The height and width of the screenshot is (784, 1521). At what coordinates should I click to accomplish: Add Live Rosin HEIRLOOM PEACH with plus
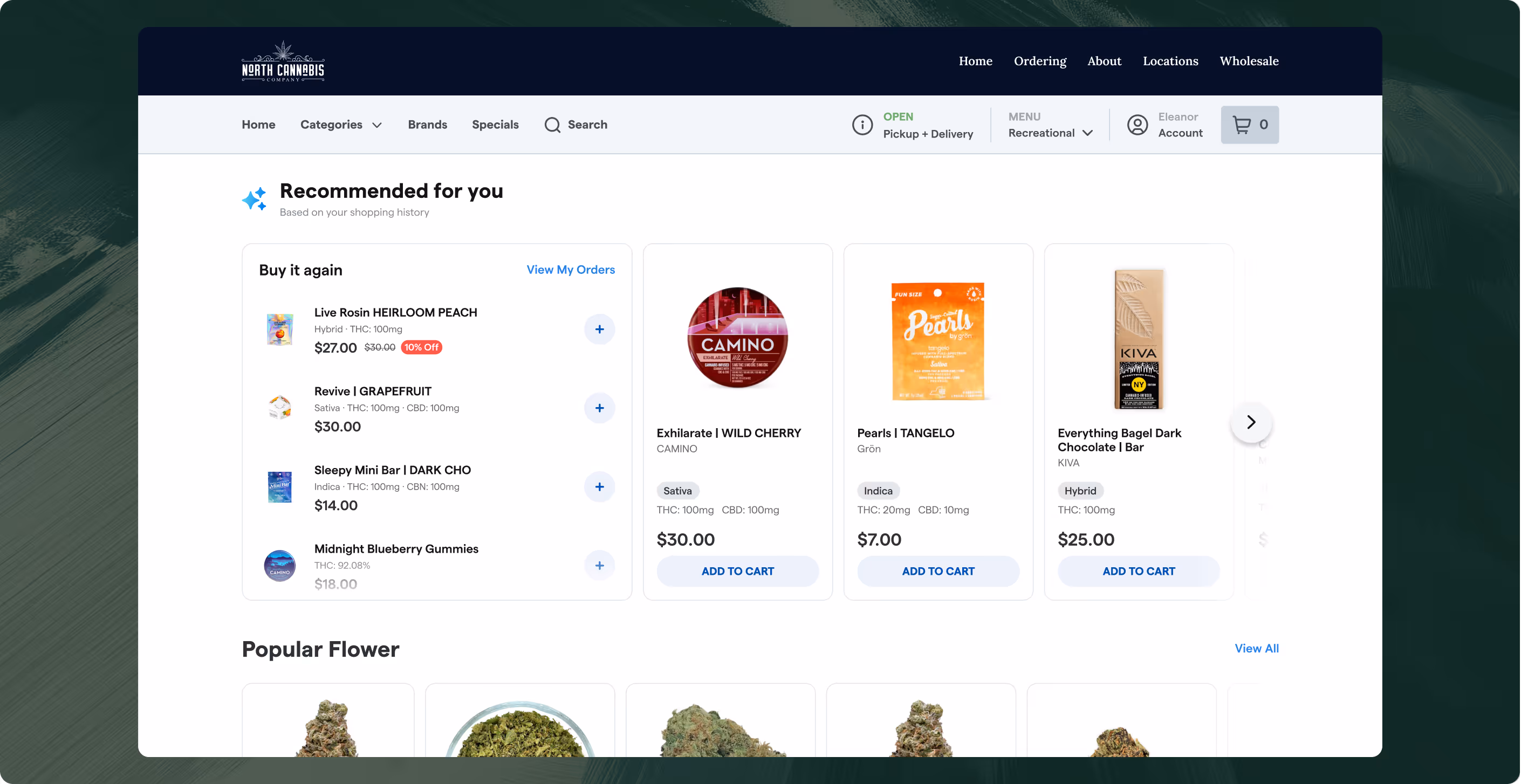coord(599,329)
